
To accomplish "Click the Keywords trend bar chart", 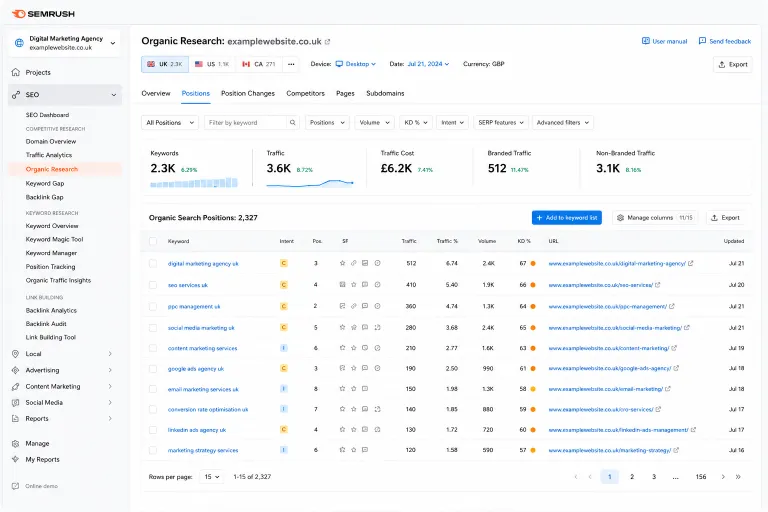I will click(x=194, y=182).
